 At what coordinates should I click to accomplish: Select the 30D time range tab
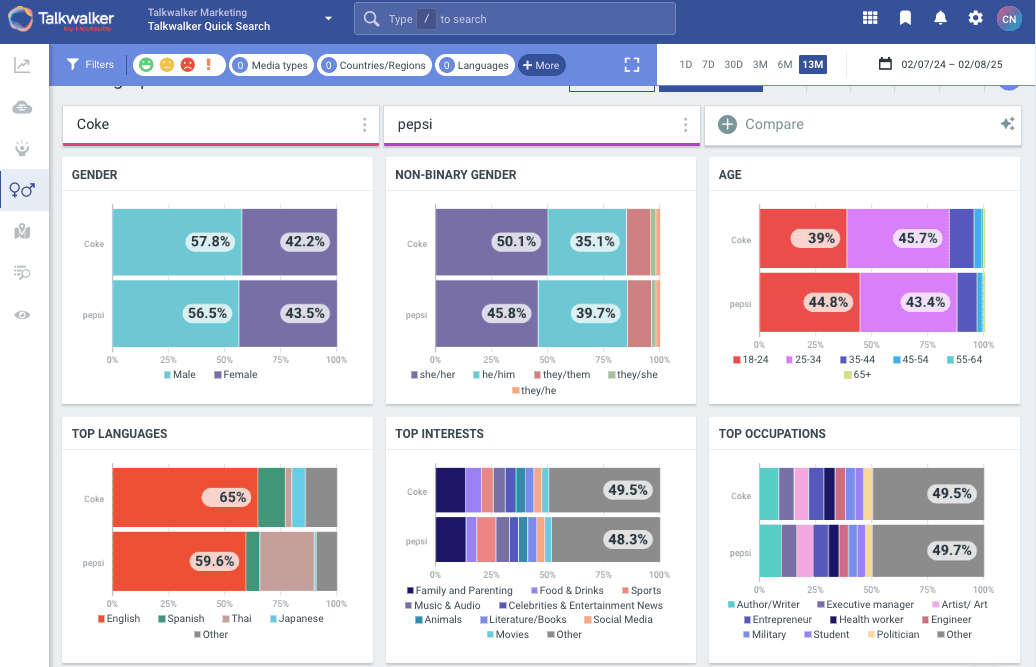click(733, 65)
